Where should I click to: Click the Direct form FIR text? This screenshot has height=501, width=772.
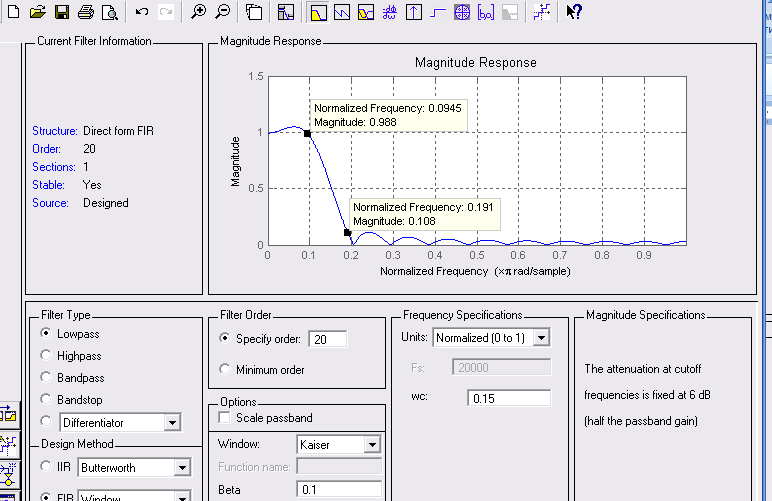tap(118, 131)
